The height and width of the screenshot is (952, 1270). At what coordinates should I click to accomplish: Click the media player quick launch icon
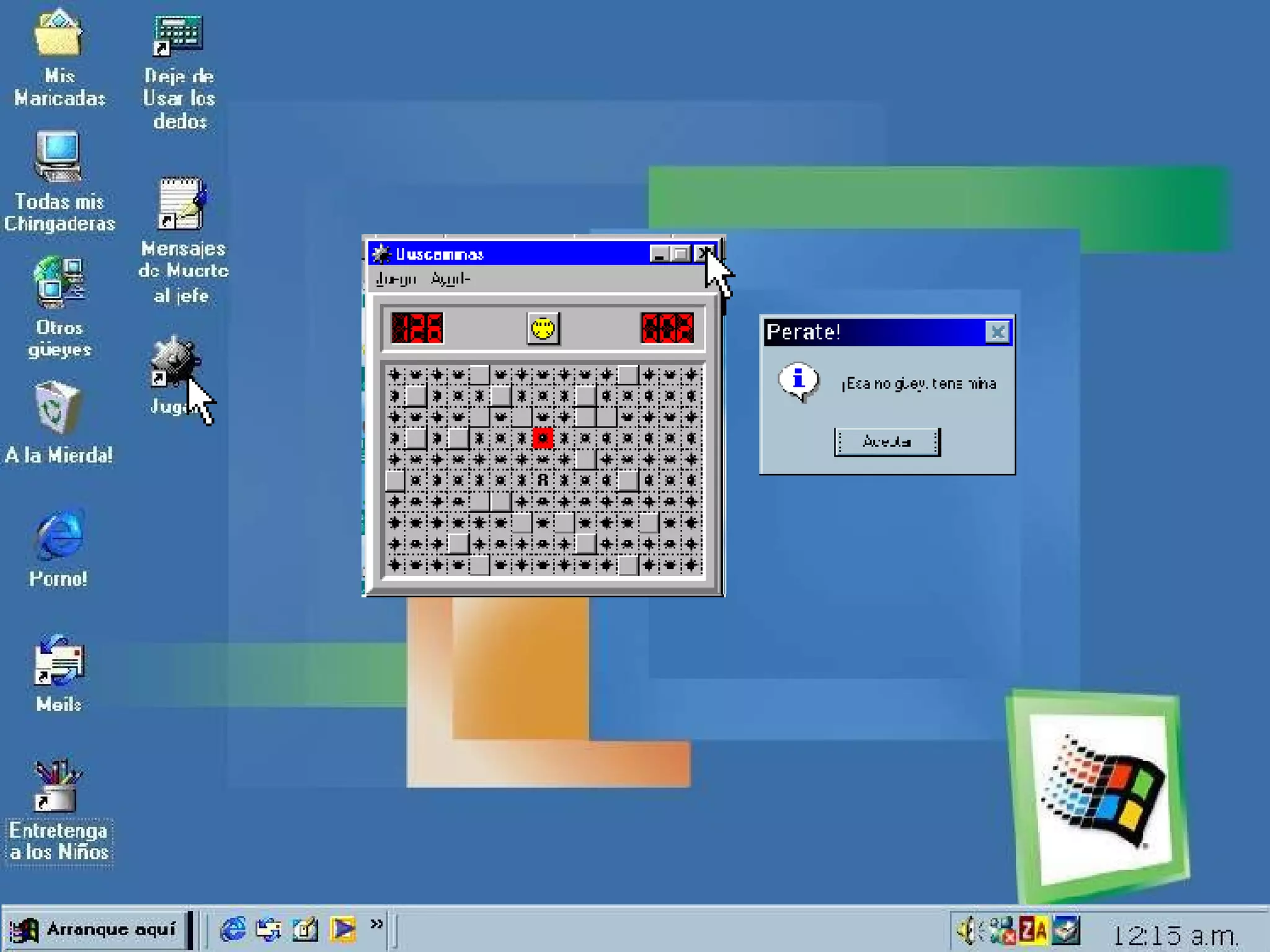tap(343, 929)
